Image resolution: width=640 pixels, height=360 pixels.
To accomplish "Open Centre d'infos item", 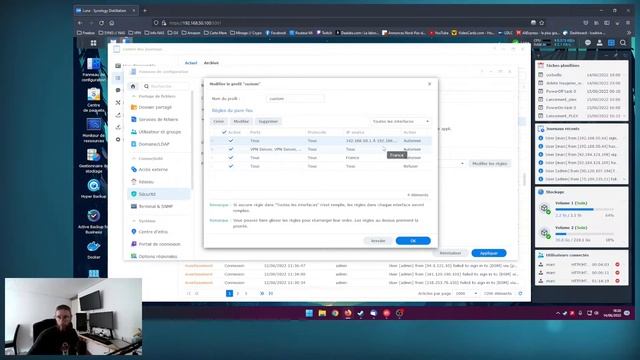I will click(153, 231).
